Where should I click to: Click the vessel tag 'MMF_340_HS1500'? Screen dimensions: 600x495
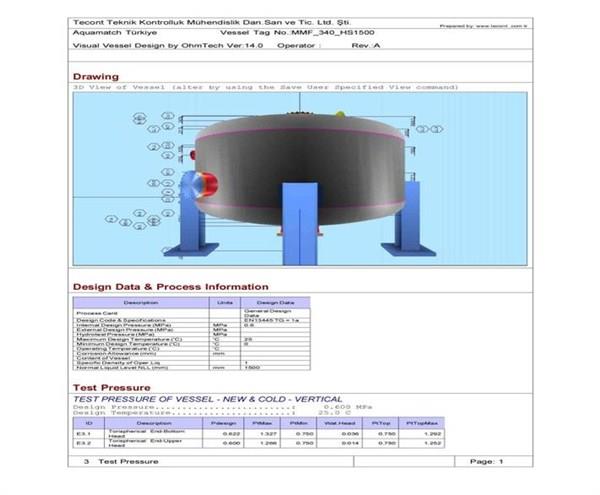[333, 33]
